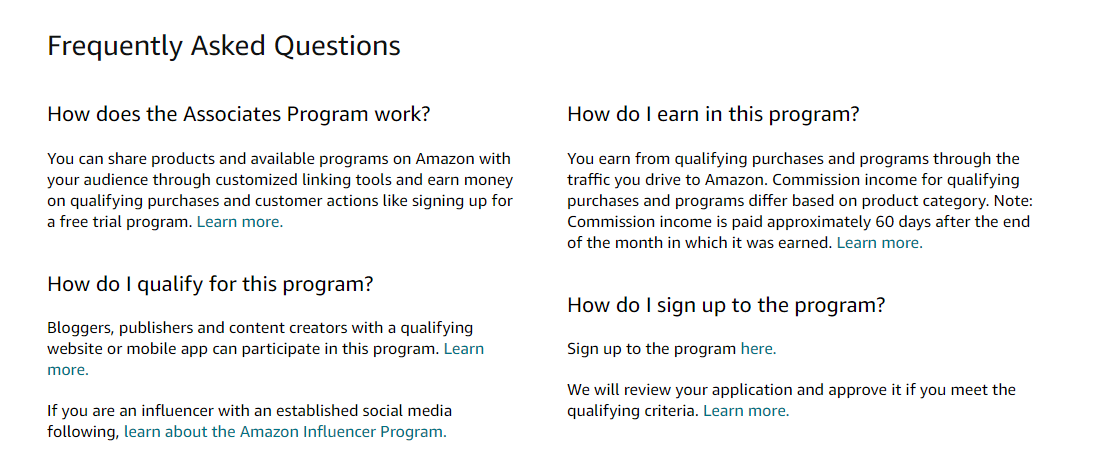Select 'How do I qualify for this program?' heading
This screenshot has height=464, width=1097.
point(210,284)
